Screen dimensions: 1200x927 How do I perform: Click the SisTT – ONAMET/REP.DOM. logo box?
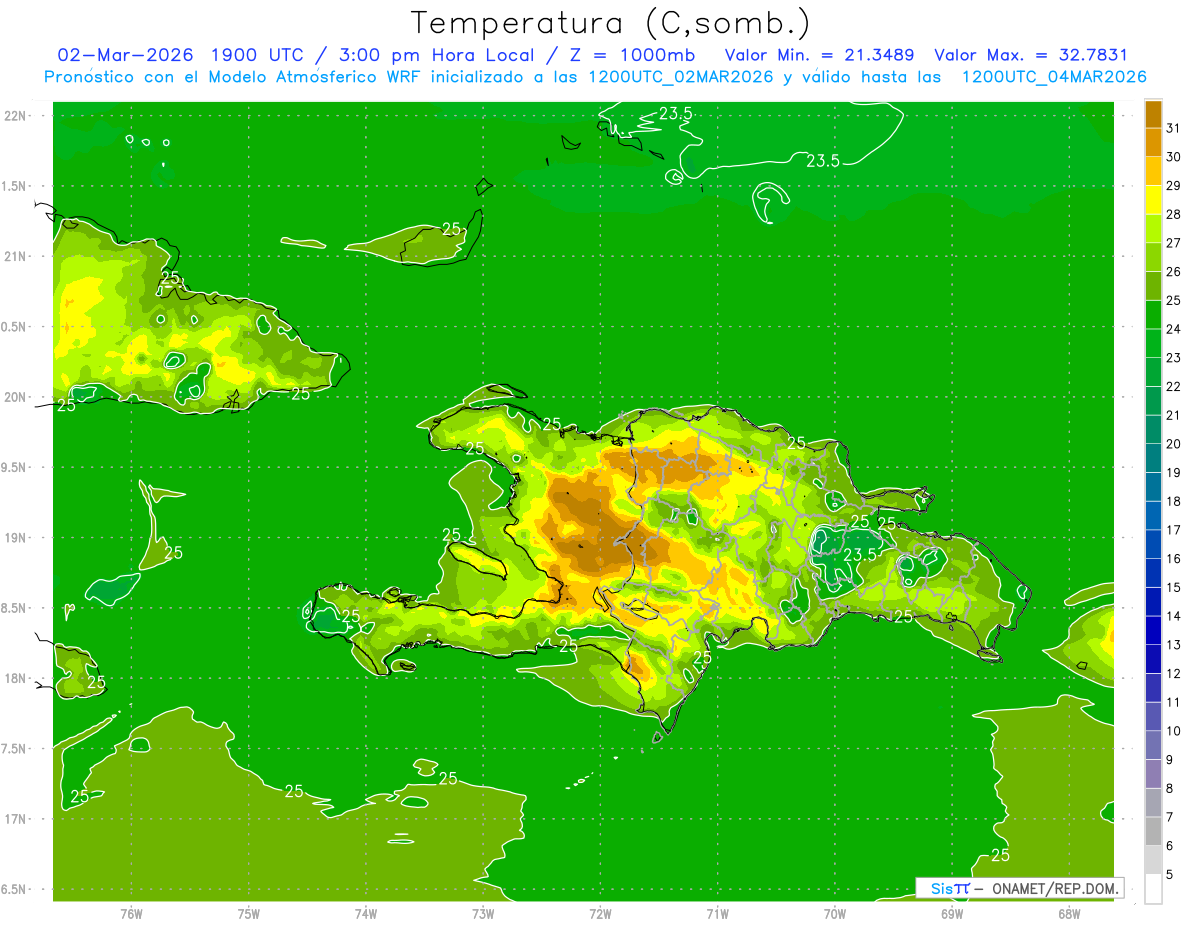(1019, 888)
